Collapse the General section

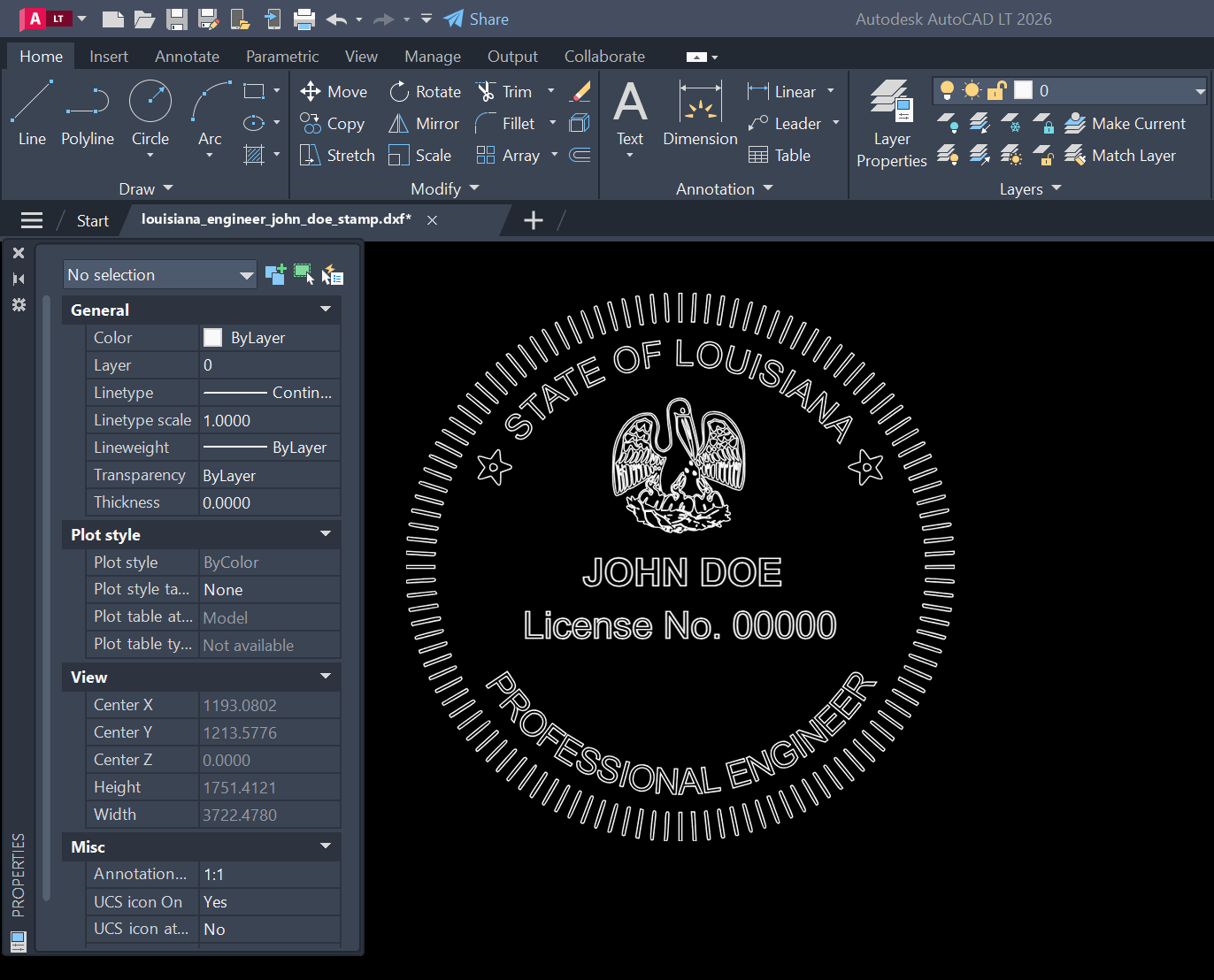[x=326, y=309]
